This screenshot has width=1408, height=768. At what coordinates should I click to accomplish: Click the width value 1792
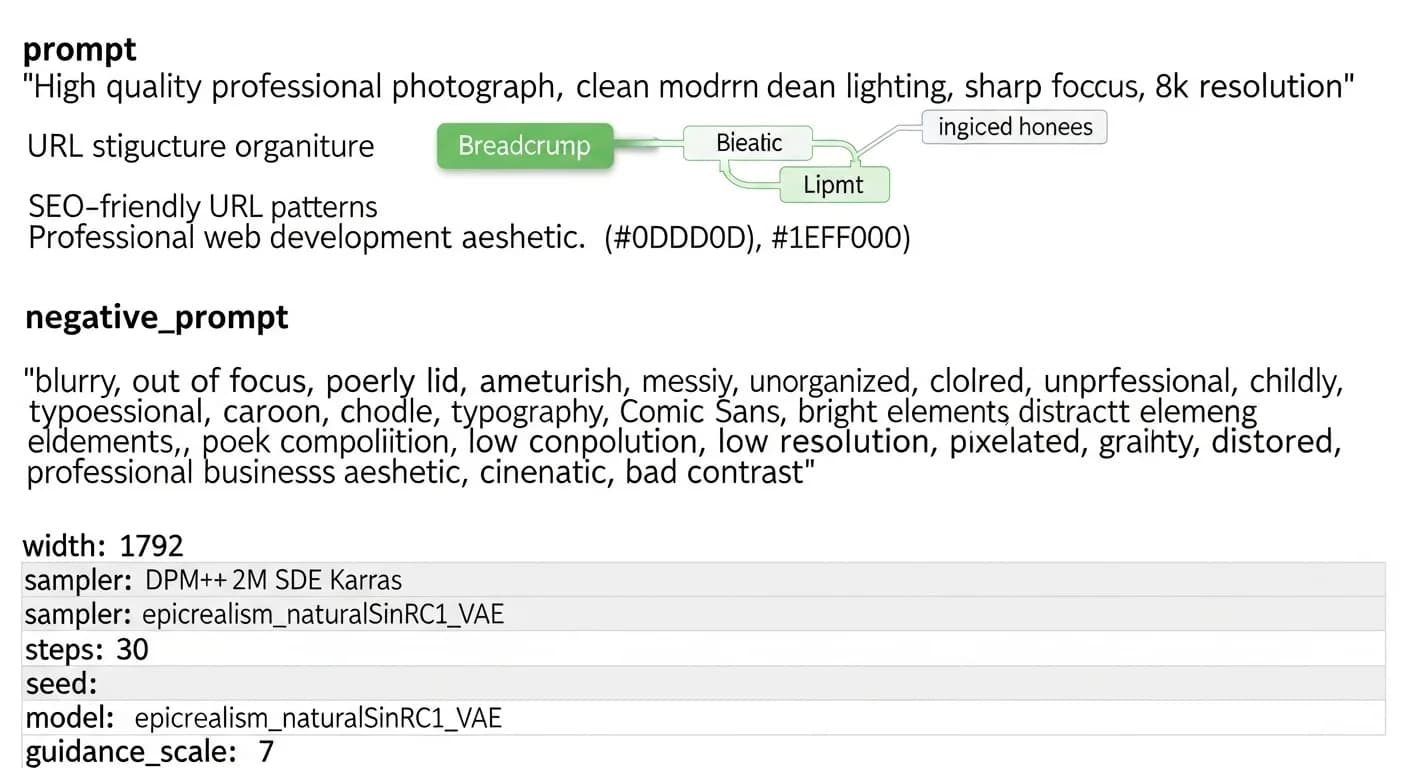coord(151,546)
